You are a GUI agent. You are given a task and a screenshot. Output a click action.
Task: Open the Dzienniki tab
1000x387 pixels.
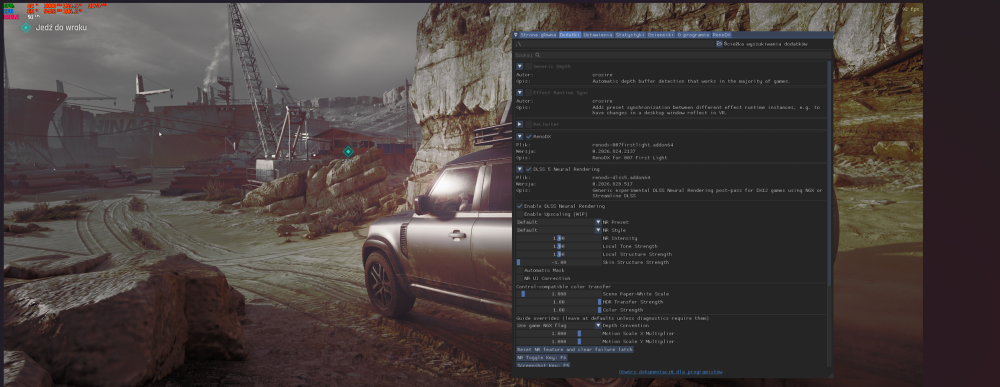coord(661,35)
